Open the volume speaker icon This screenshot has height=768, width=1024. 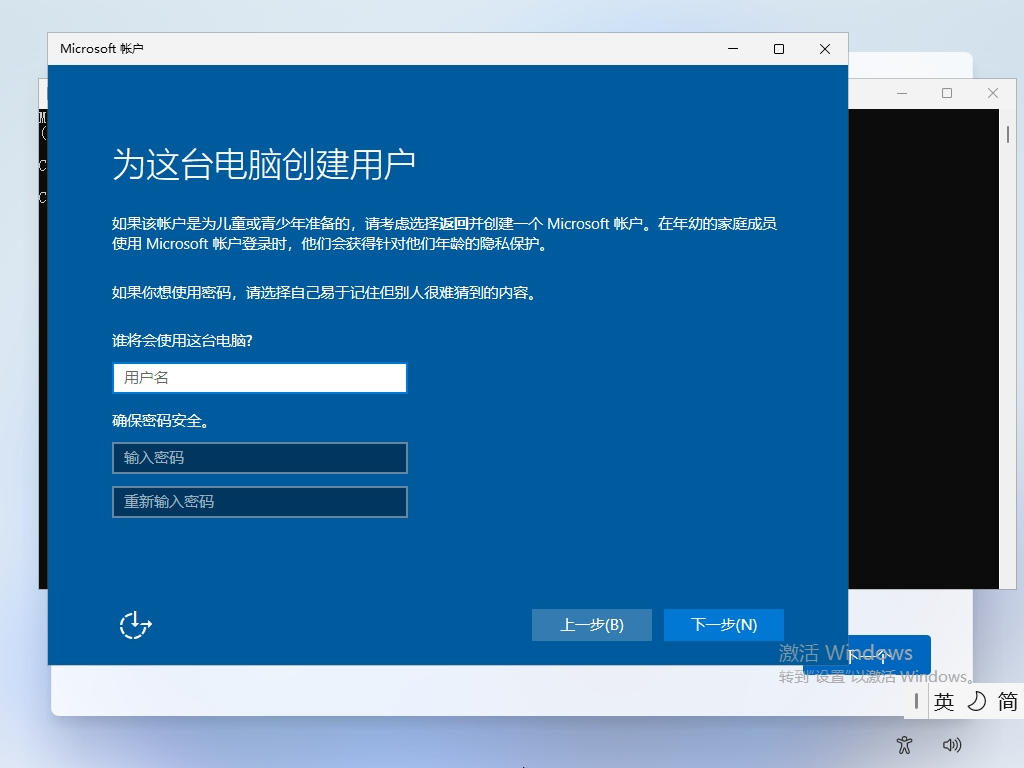click(952, 744)
